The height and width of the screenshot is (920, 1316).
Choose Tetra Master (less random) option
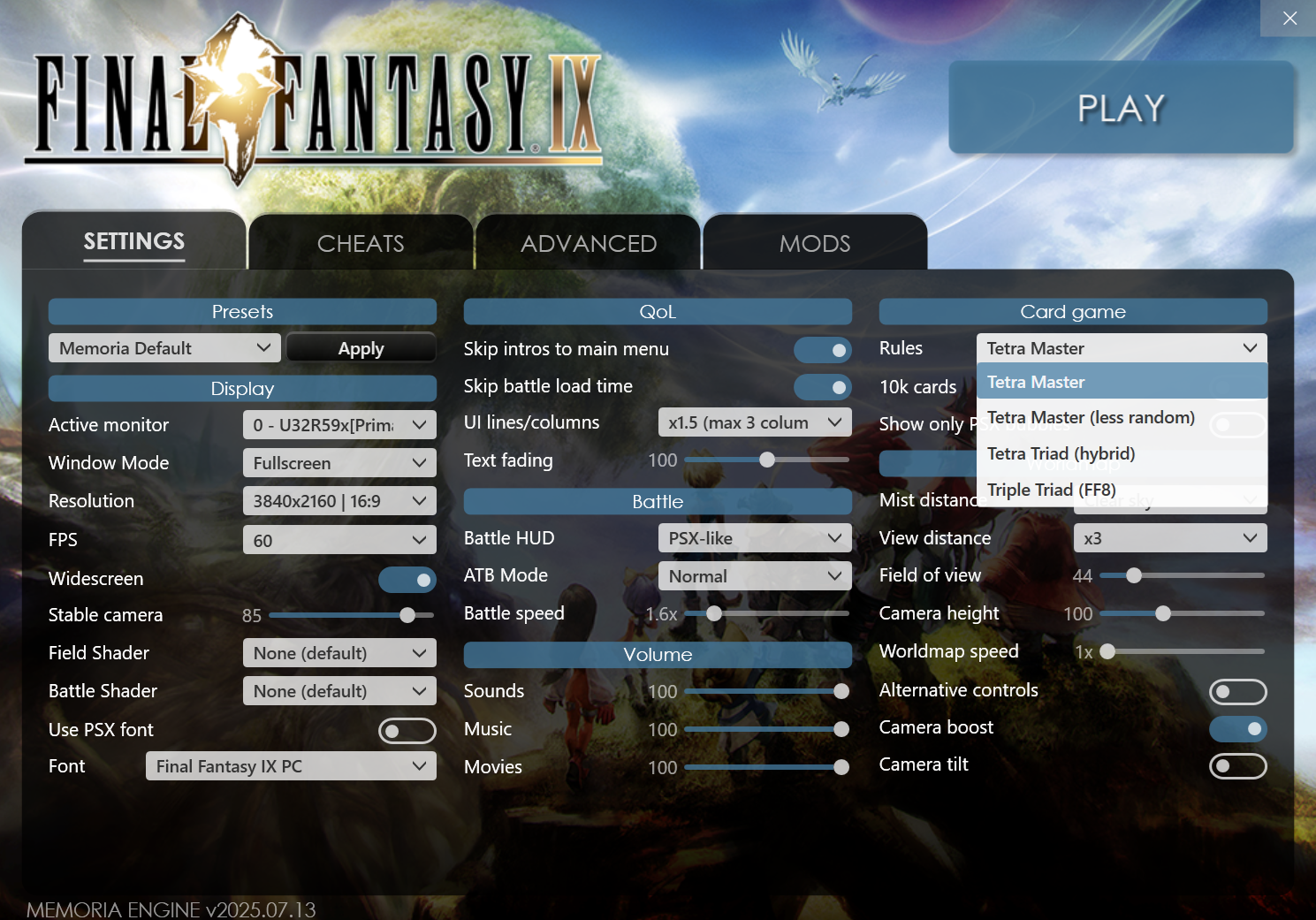click(x=1122, y=417)
